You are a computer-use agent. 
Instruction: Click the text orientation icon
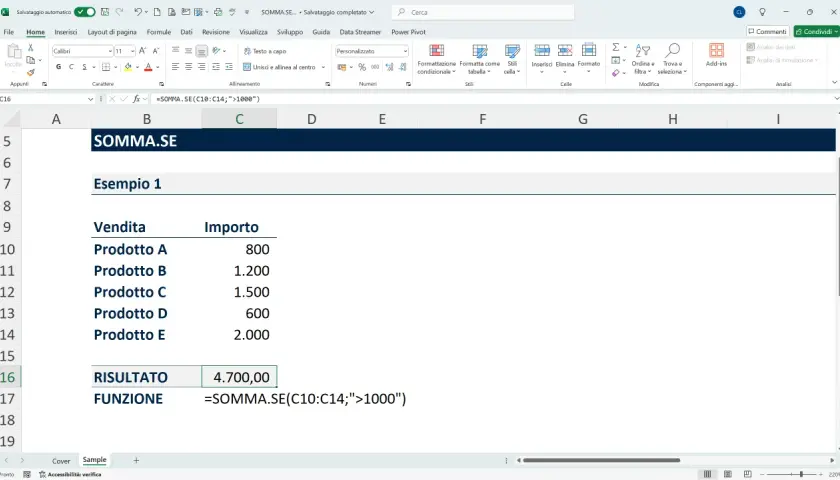pyautogui.click(x=216, y=51)
